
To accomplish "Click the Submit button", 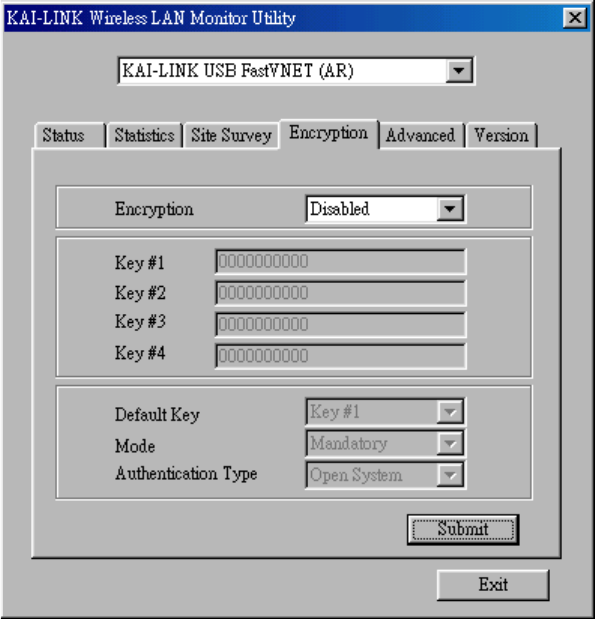I will [x=463, y=529].
